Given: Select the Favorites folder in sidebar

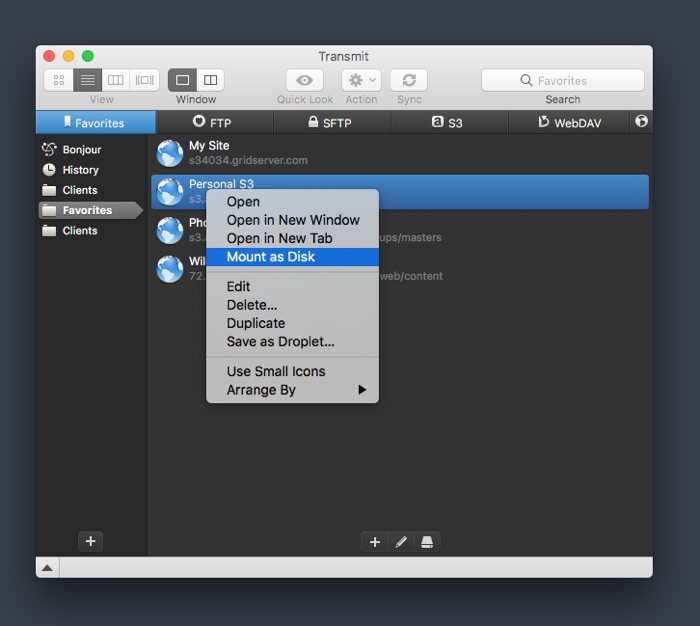Looking at the screenshot, I should coord(91,210).
